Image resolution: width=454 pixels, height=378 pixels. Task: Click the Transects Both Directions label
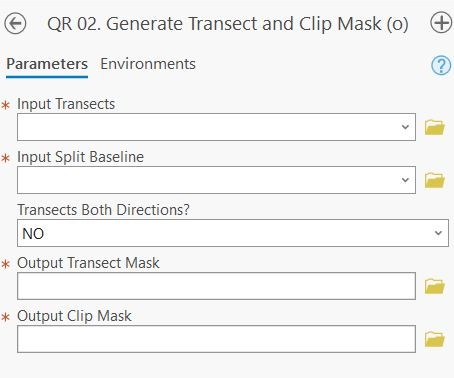click(x=103, y=210)
